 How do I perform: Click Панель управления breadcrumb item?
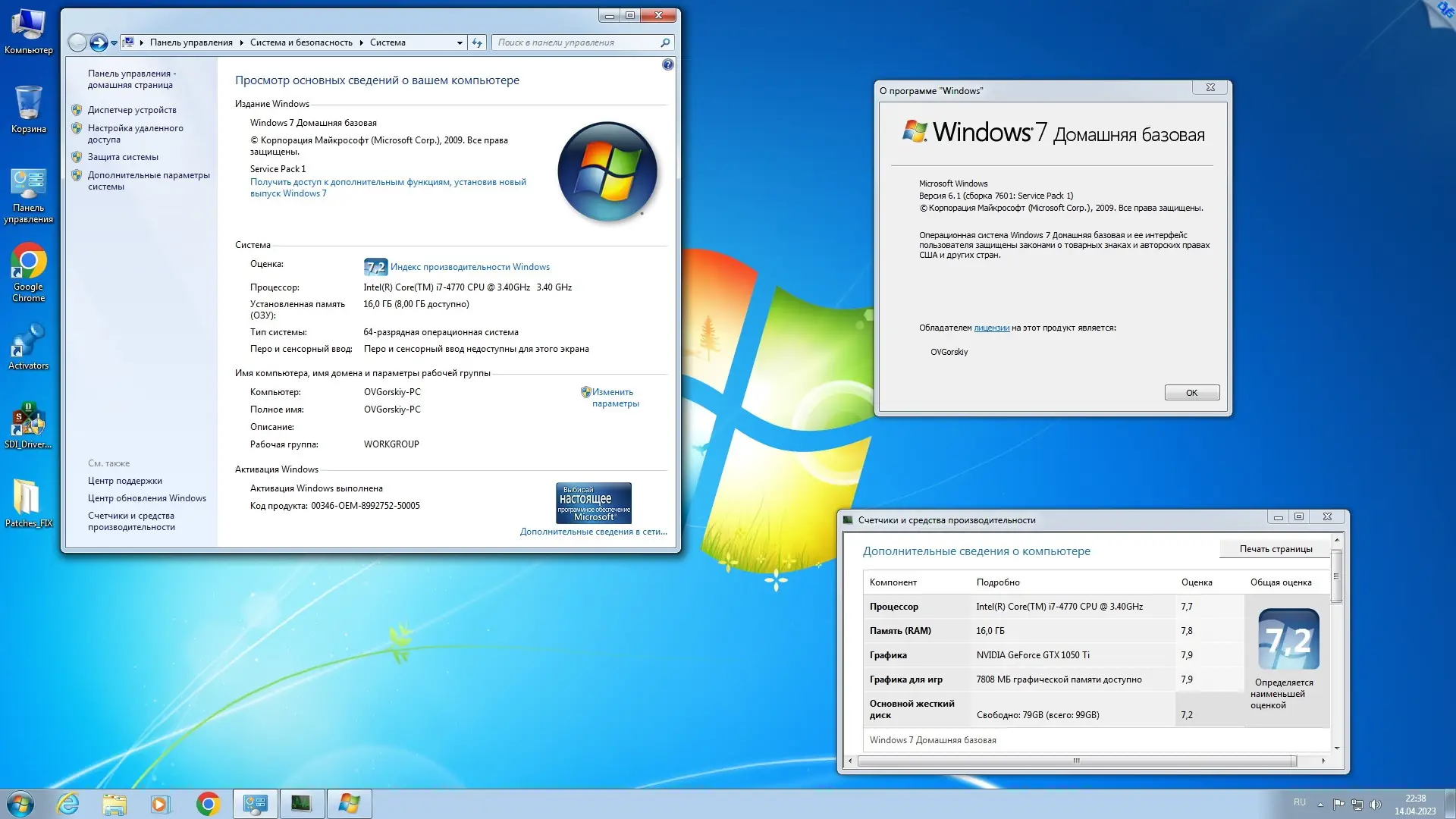(191, 42)
